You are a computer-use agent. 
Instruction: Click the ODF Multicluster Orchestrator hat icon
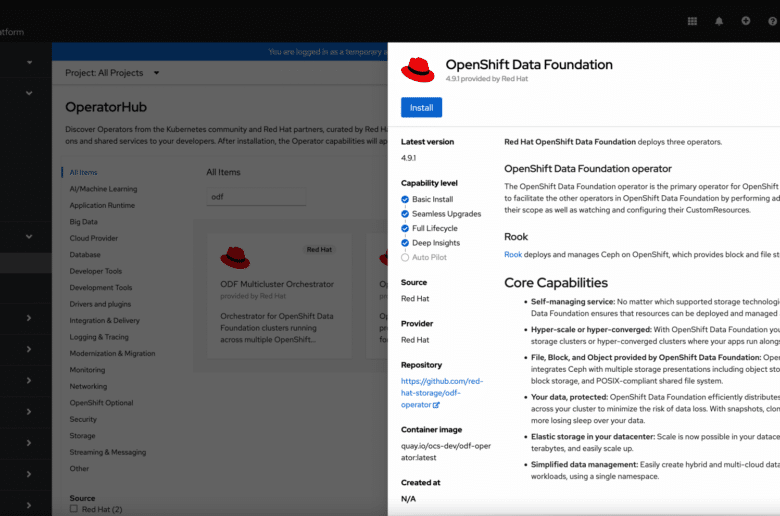[235, 258]
